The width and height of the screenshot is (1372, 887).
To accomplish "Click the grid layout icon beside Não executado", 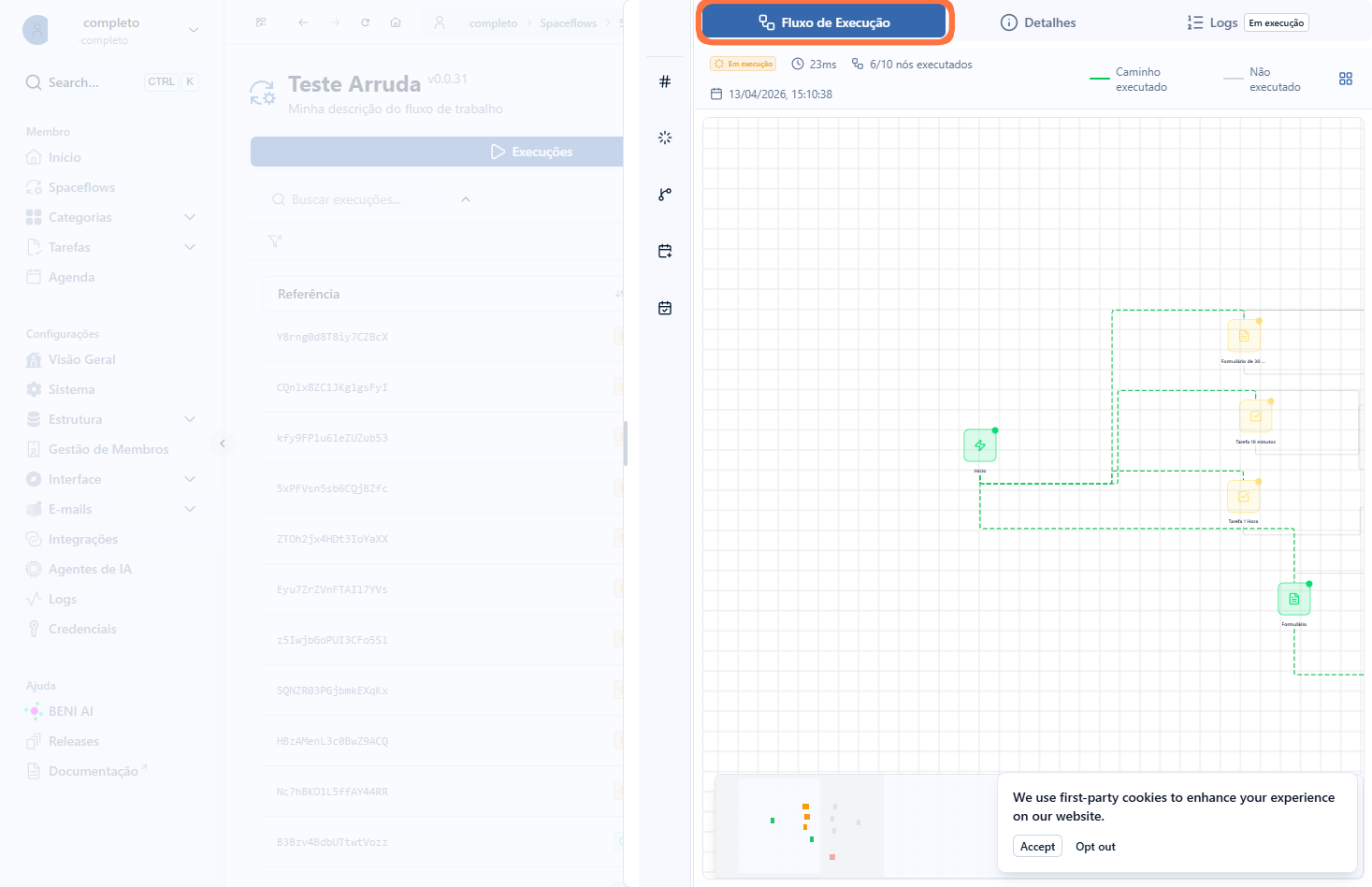I will (1346, 79).
